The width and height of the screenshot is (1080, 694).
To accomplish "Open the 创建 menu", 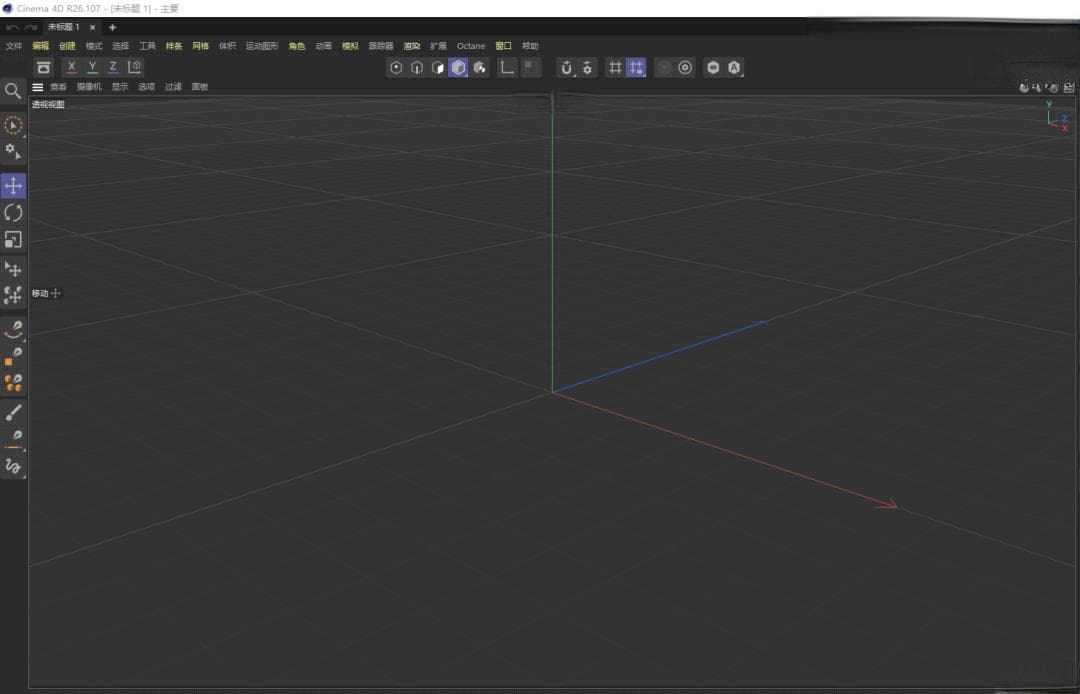I will click(x=68, y=46).
